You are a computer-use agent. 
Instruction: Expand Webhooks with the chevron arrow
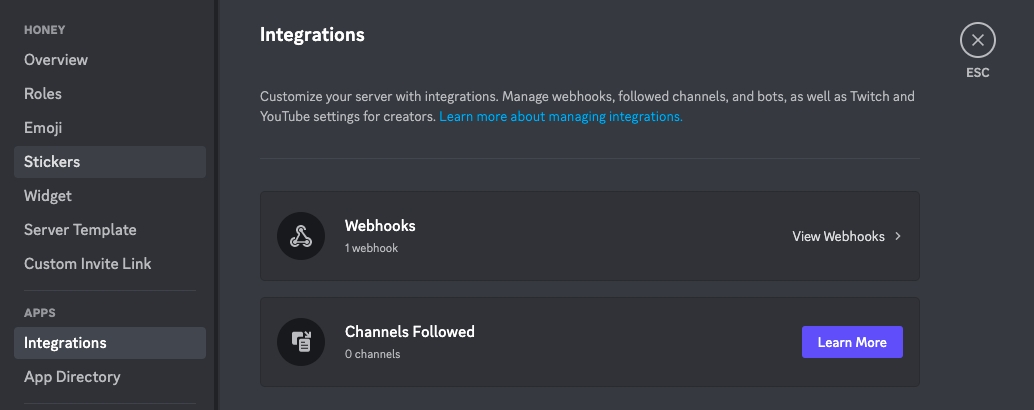pos(897,236)
